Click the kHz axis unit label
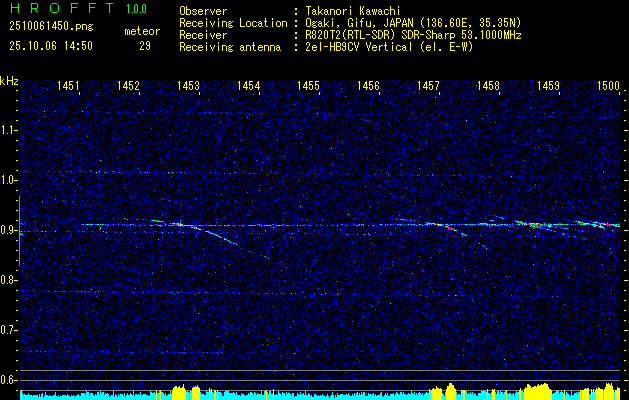629x400 pixels. (x=9, y=81)
